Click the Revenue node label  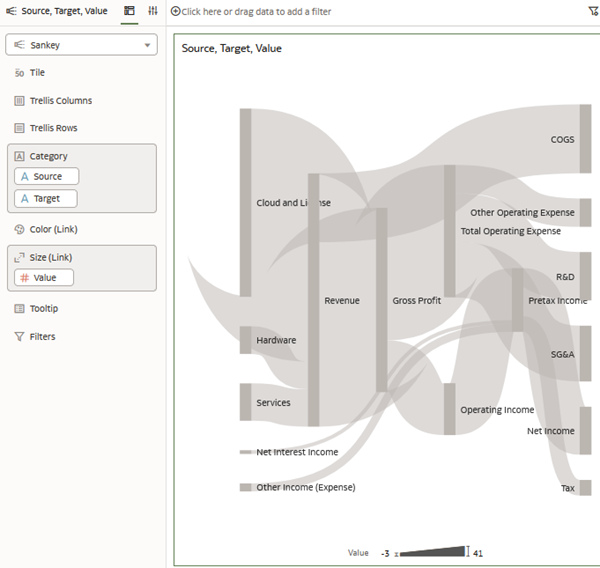pos(342,300)
